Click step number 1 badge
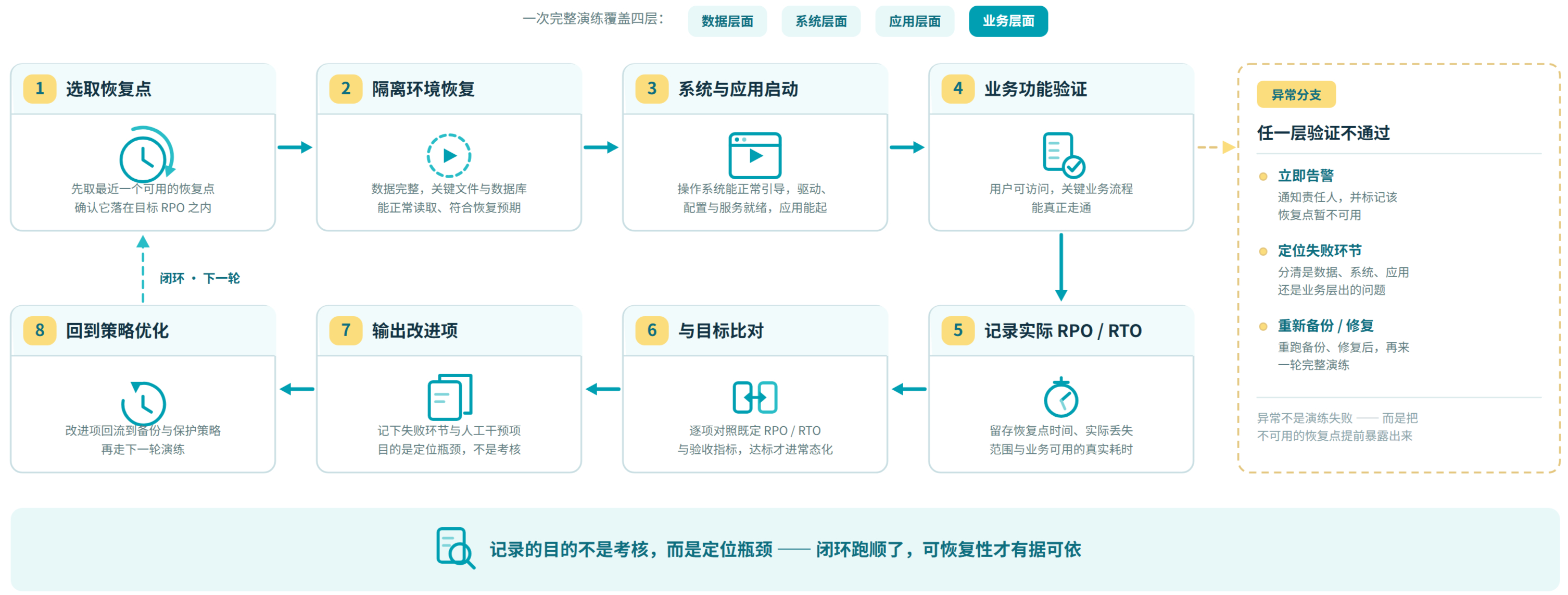The height and width of the screenshot is (595, 1568). (40, 88)
